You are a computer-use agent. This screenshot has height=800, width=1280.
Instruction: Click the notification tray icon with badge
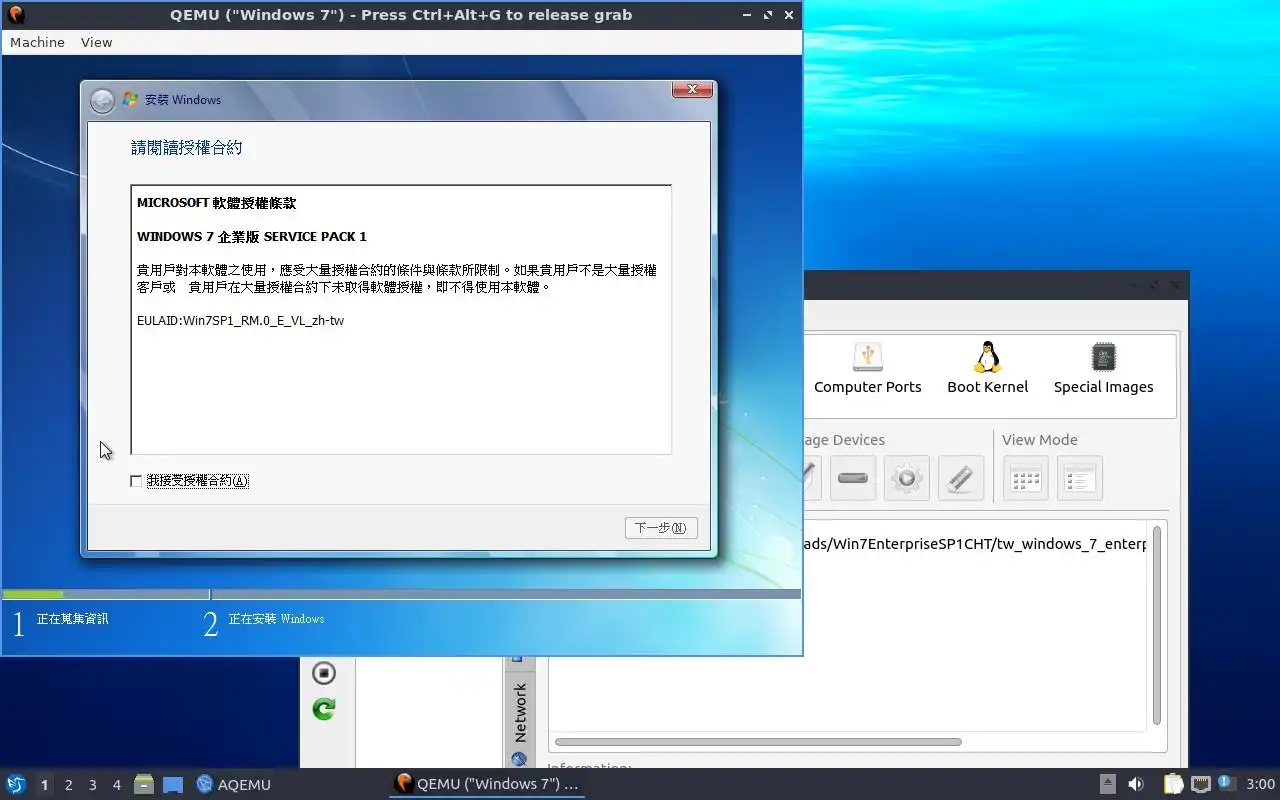click(x=1226, y=783)
